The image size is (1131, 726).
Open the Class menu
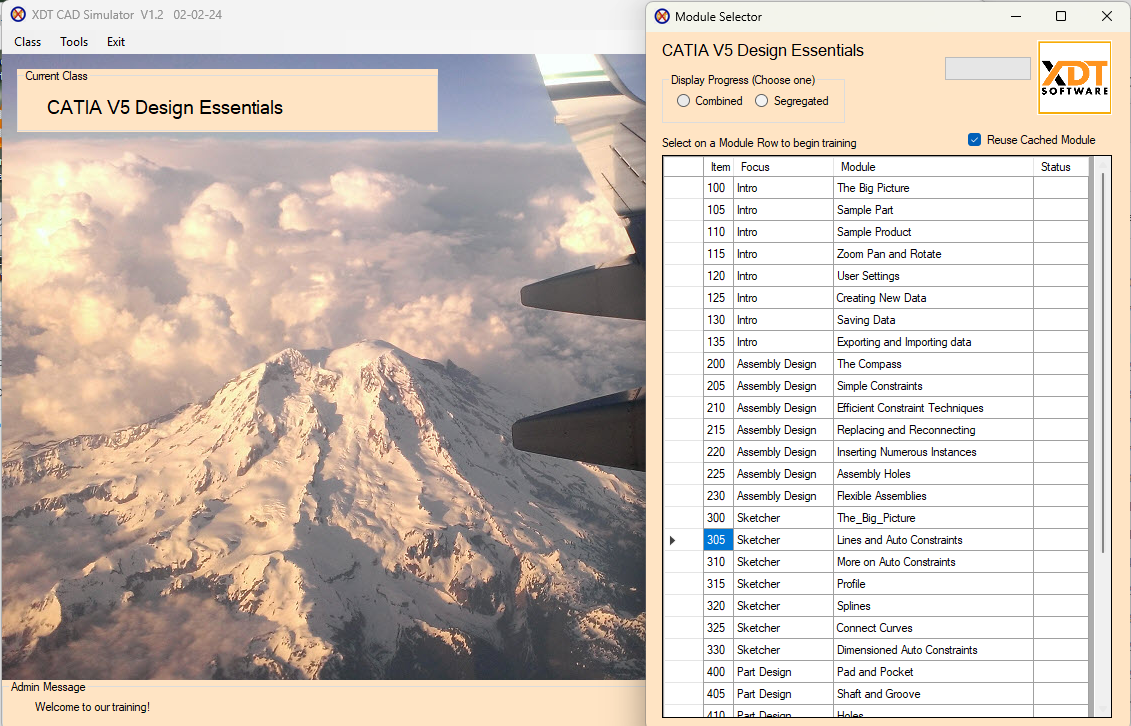(27, 42)
